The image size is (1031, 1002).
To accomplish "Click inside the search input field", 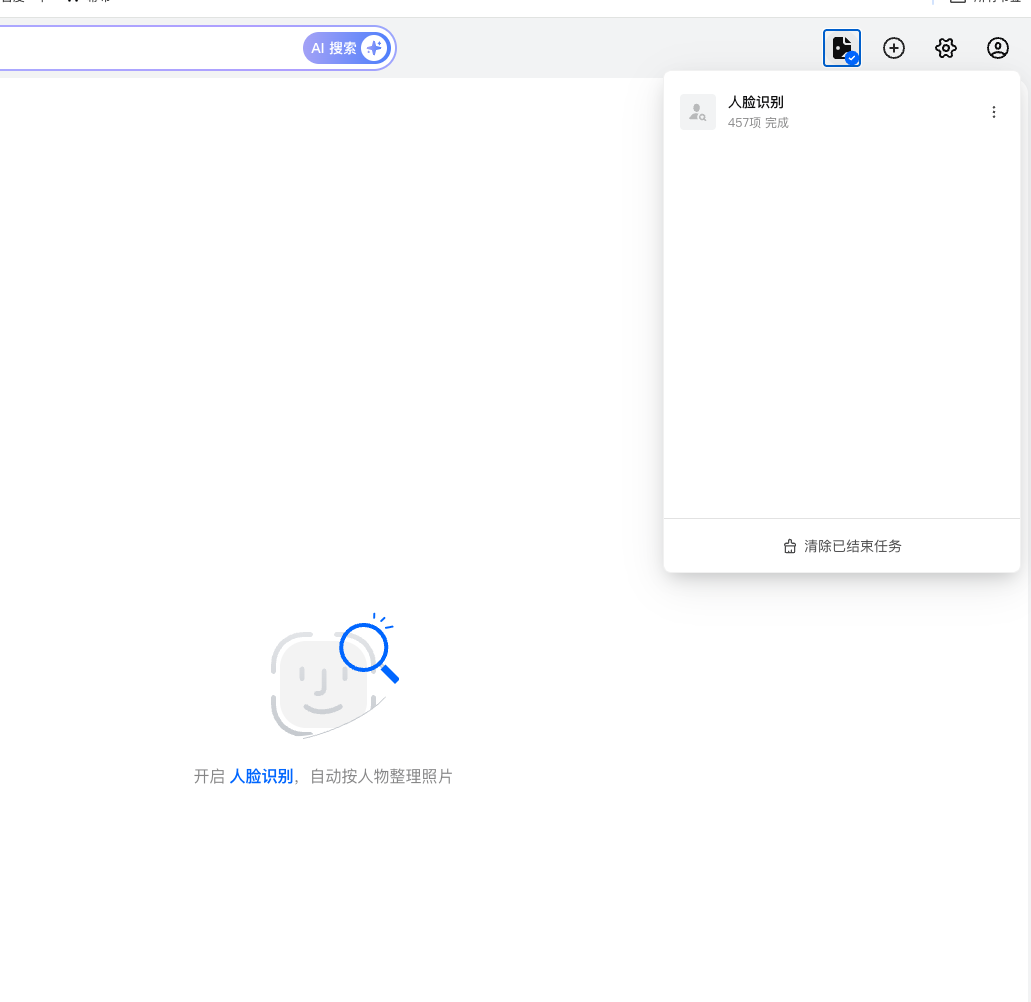I will click(x=150, y=47).
